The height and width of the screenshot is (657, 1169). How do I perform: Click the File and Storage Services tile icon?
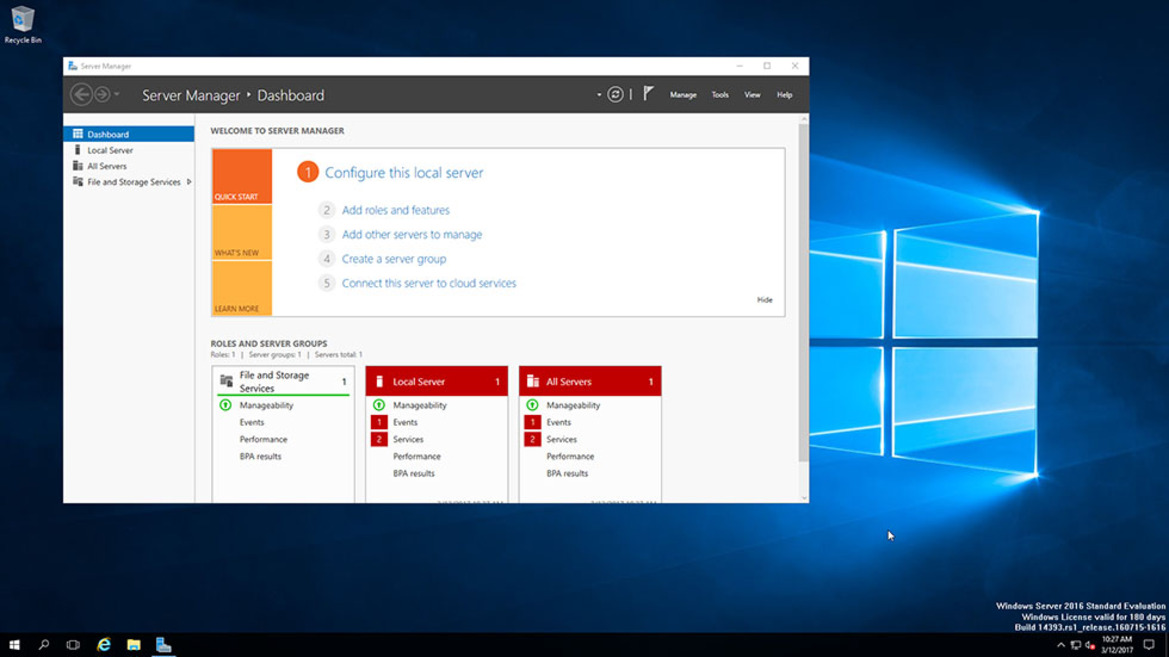point(226,381)
